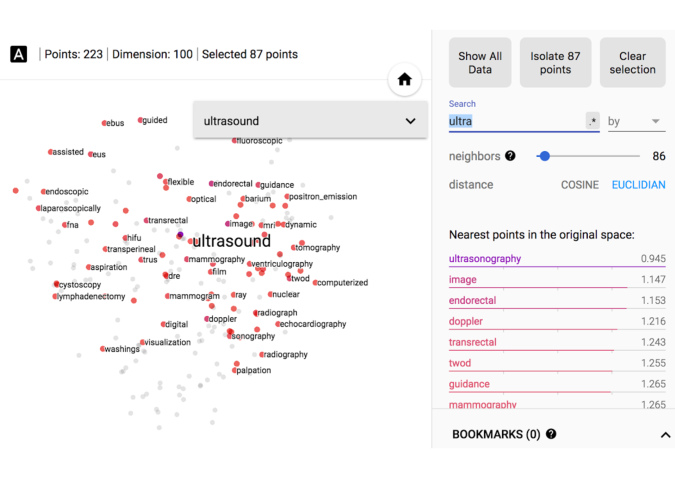Toggle regex search mode button

tap(593, 121)
